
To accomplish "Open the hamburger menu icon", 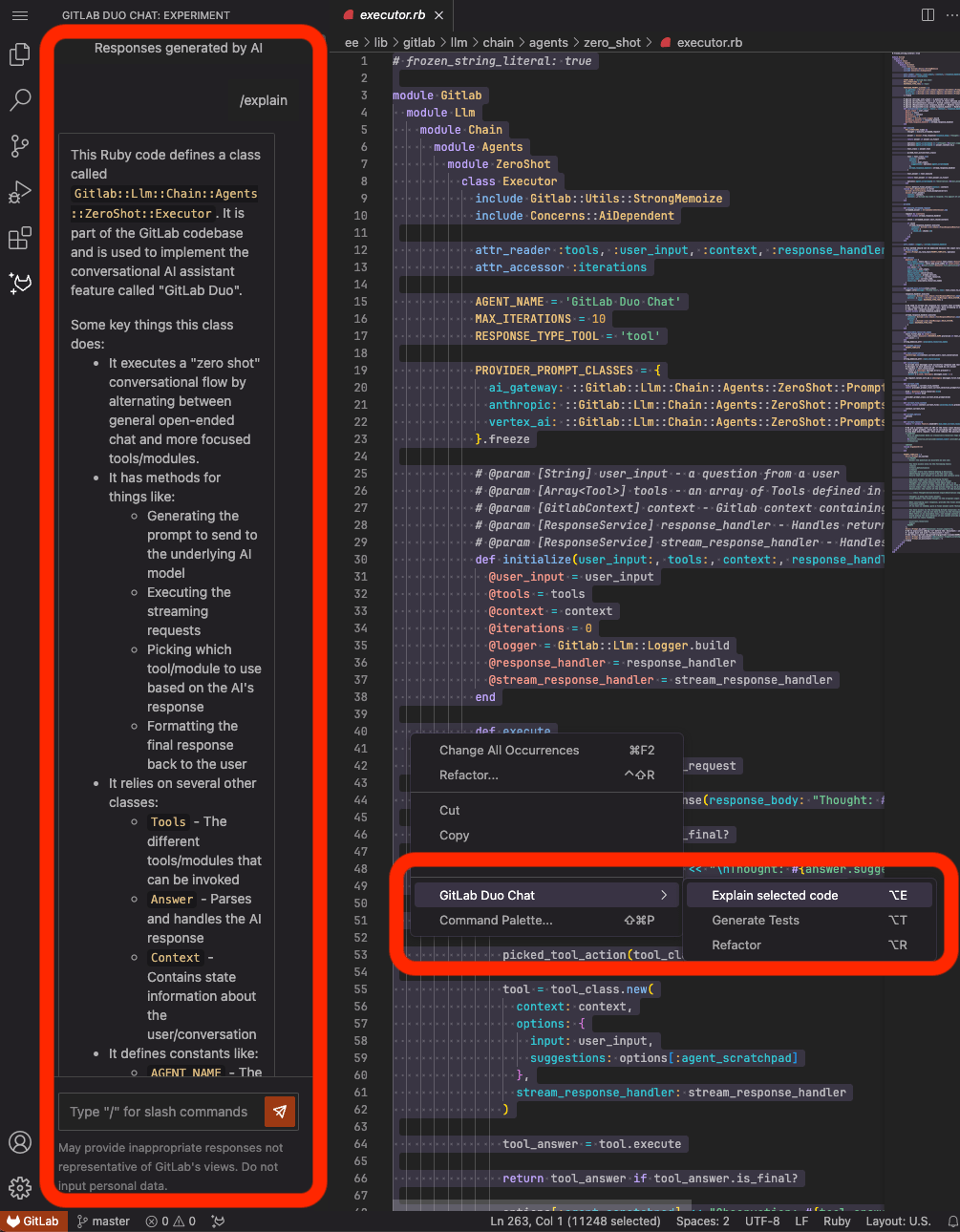I will tap(19, 14).
